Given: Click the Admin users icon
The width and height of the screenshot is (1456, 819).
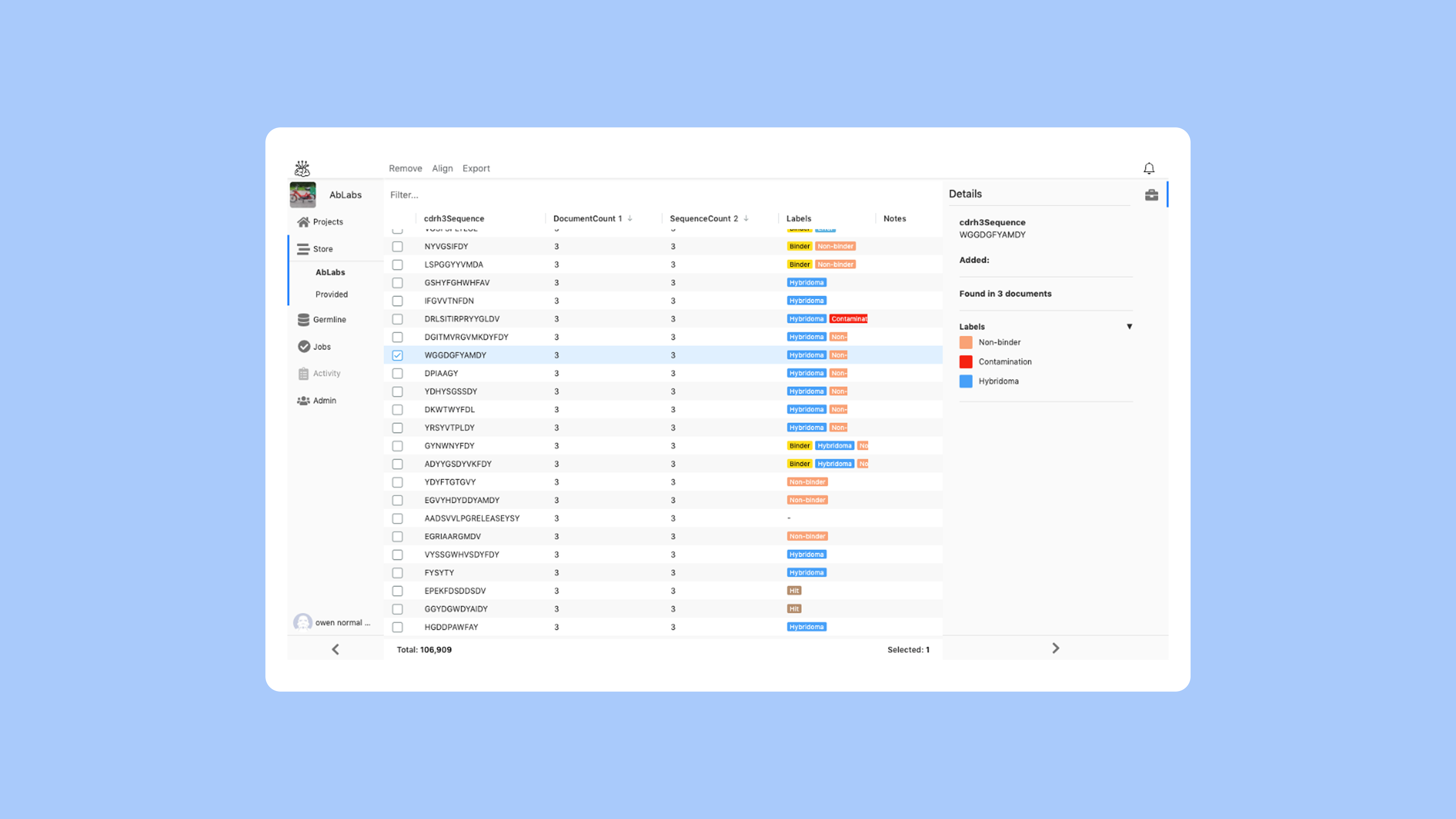Looking at the screenshot, I should point(304,400).
